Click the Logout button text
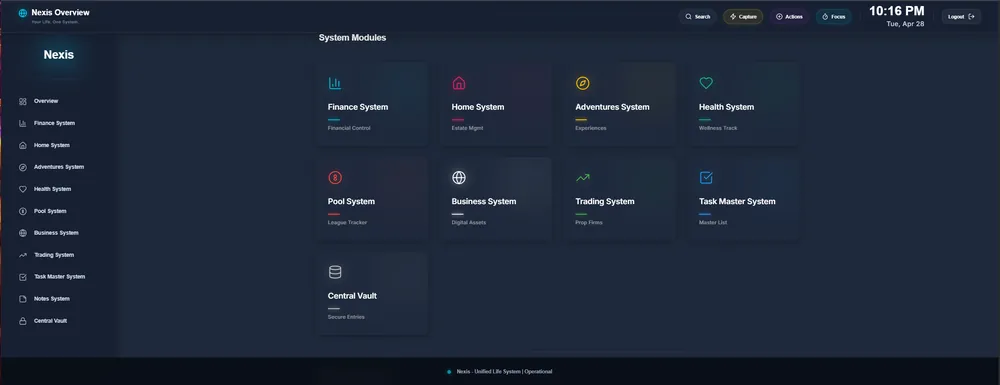Viewport: 1000px width, 385px height. pos(956,17)
